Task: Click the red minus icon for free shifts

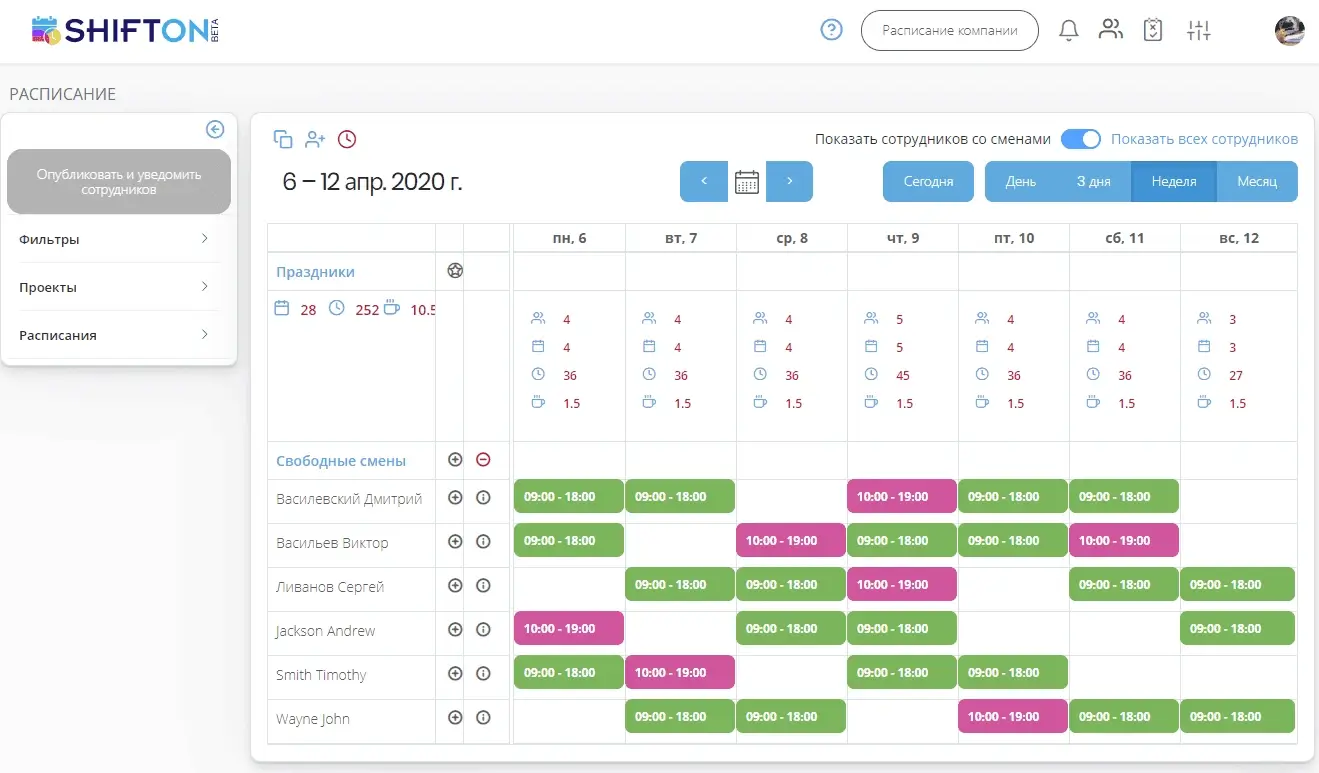Action: click(483, 460)
